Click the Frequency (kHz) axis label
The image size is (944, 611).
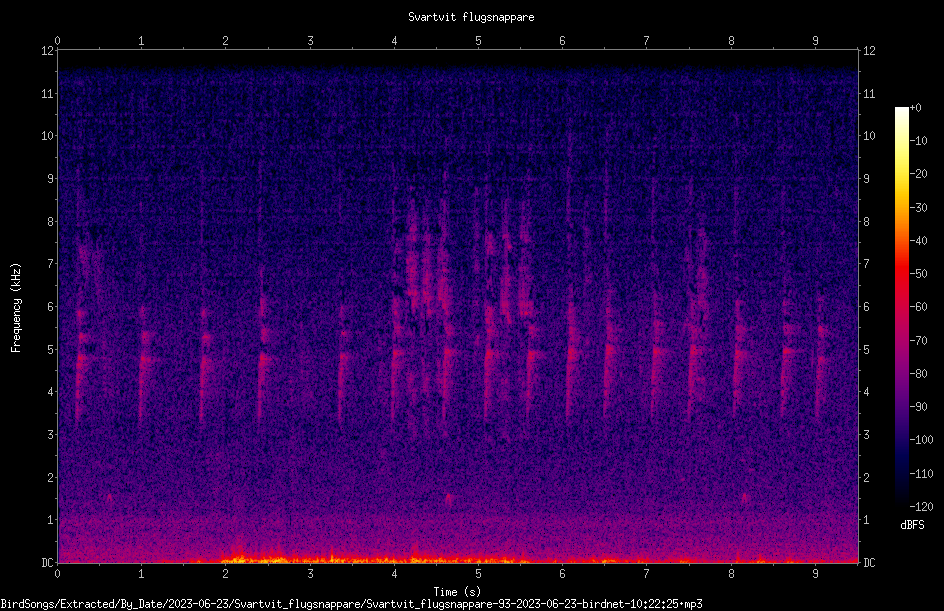point(16,307)
